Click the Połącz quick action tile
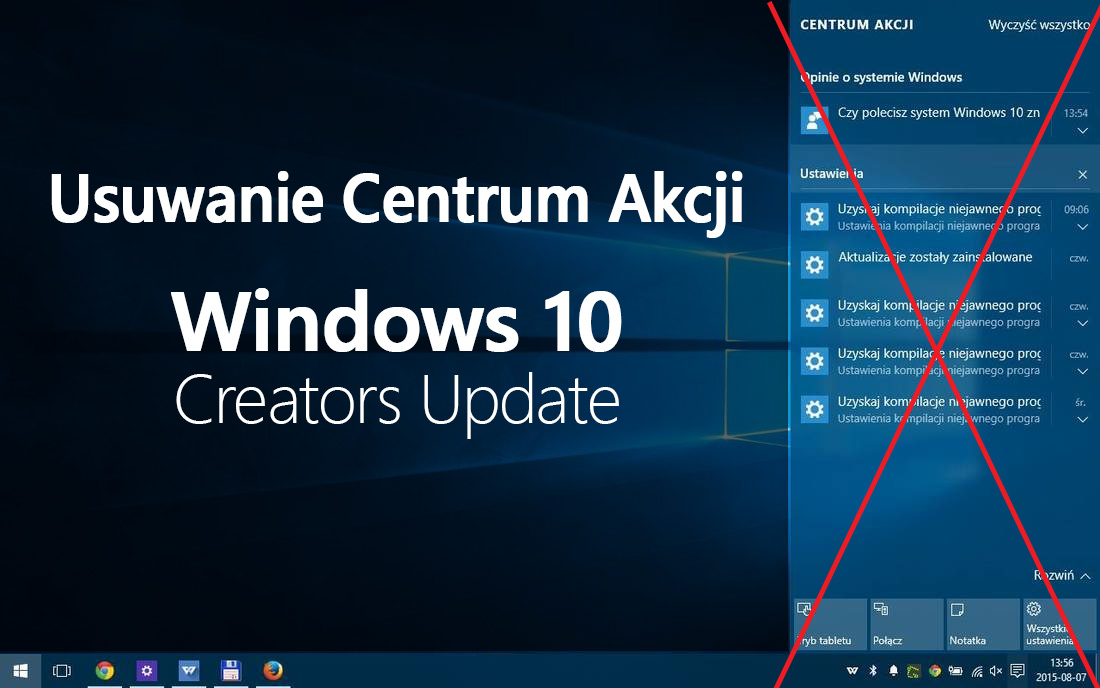This screenshot has width=1100, height=688. coord(906,623)
